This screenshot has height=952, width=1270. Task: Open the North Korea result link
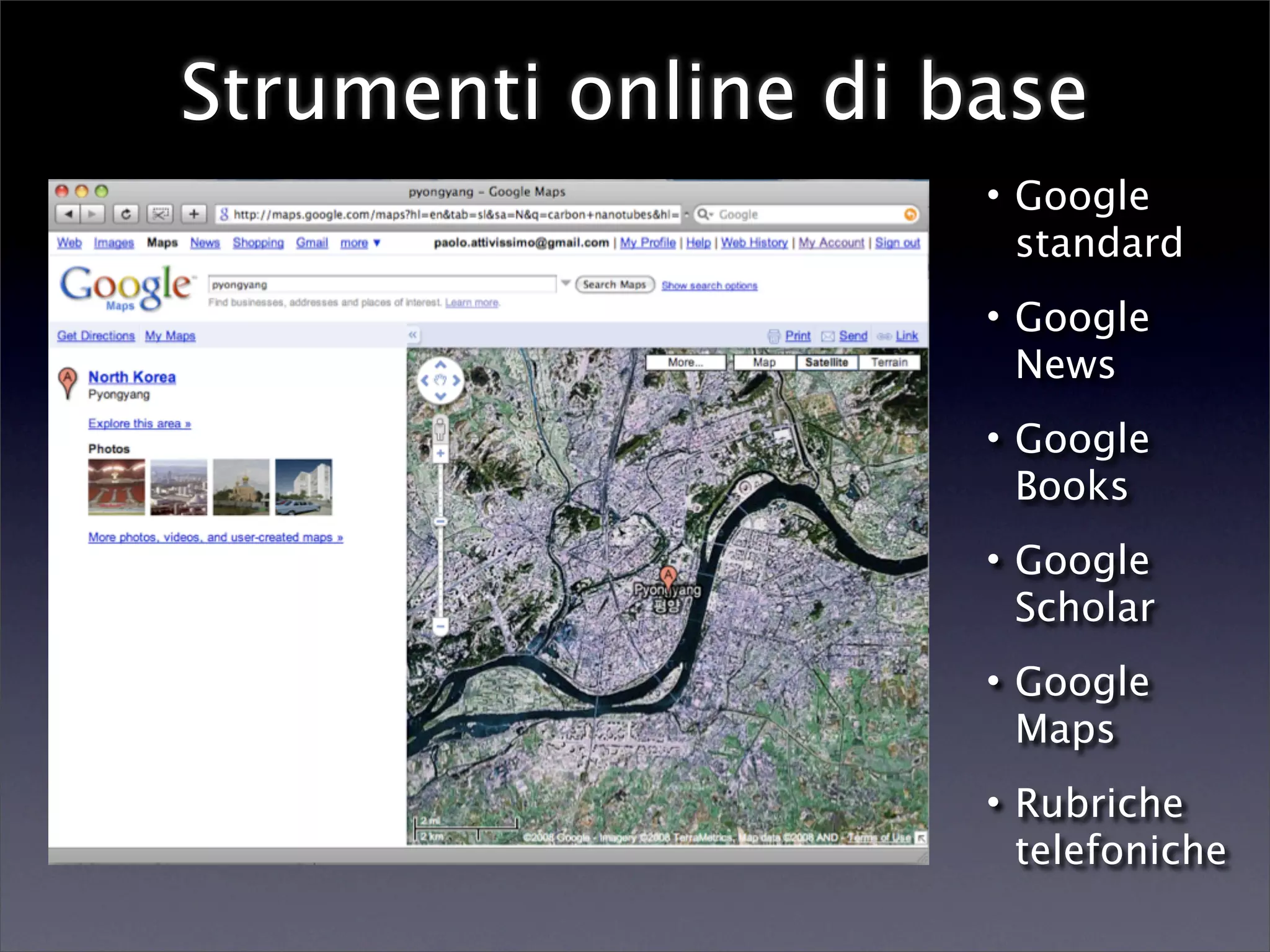coord(131,377)
